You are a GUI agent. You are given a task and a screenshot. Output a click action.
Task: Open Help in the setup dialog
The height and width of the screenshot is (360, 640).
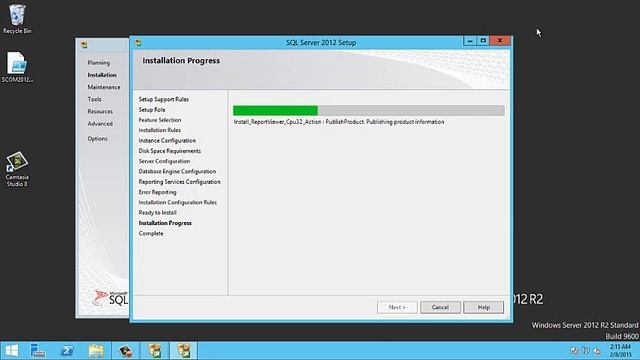(x=484, y=307)
